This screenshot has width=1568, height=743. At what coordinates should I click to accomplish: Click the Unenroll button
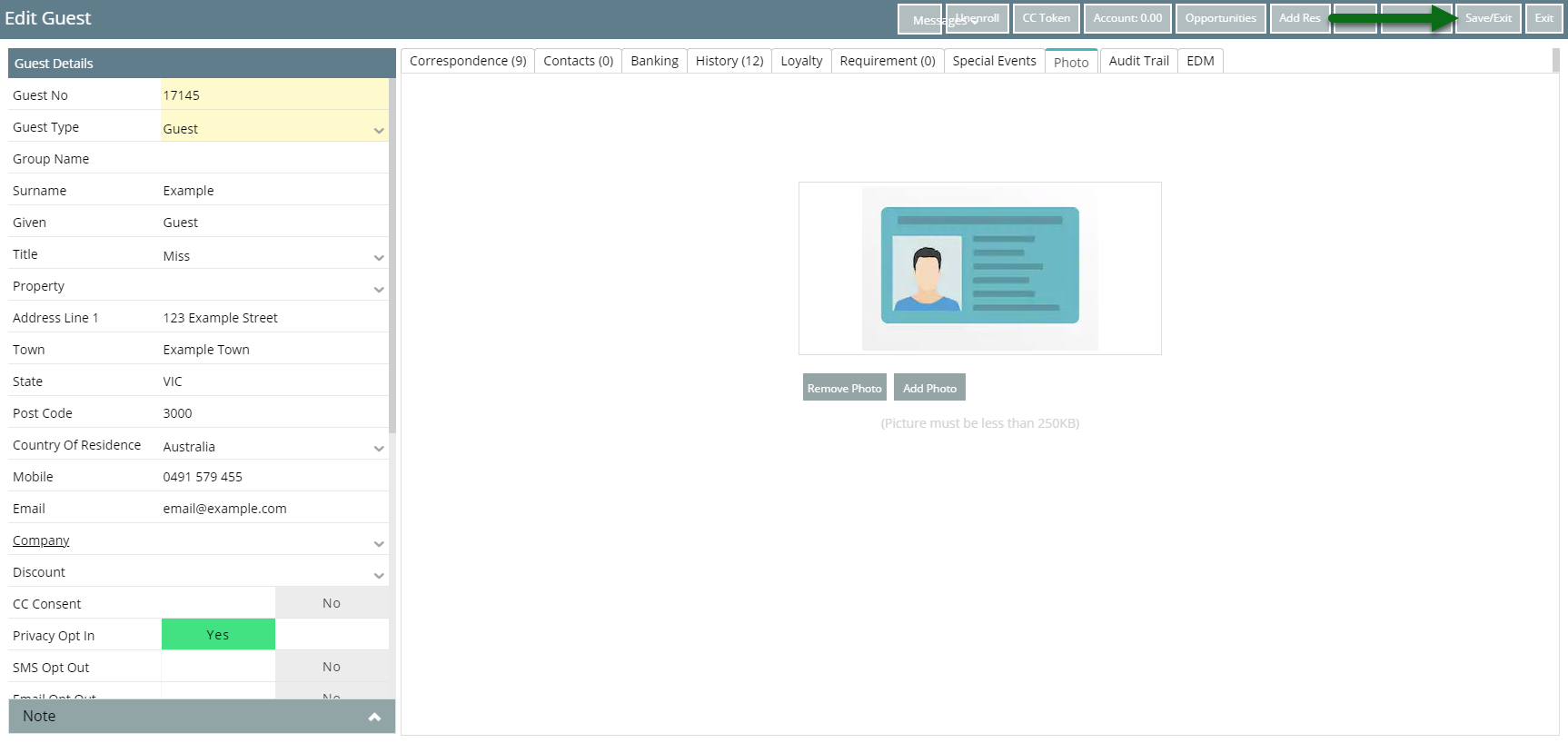[x=978, y=18]
